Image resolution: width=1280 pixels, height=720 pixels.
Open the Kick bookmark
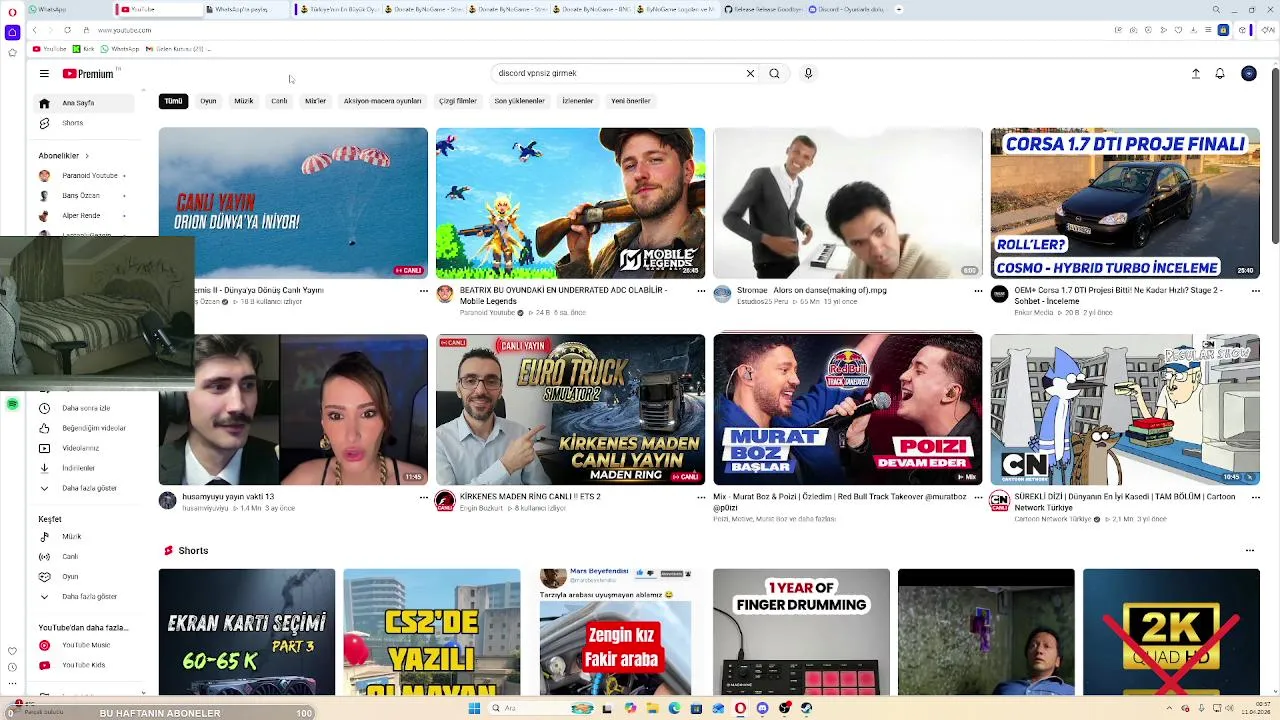84,49
